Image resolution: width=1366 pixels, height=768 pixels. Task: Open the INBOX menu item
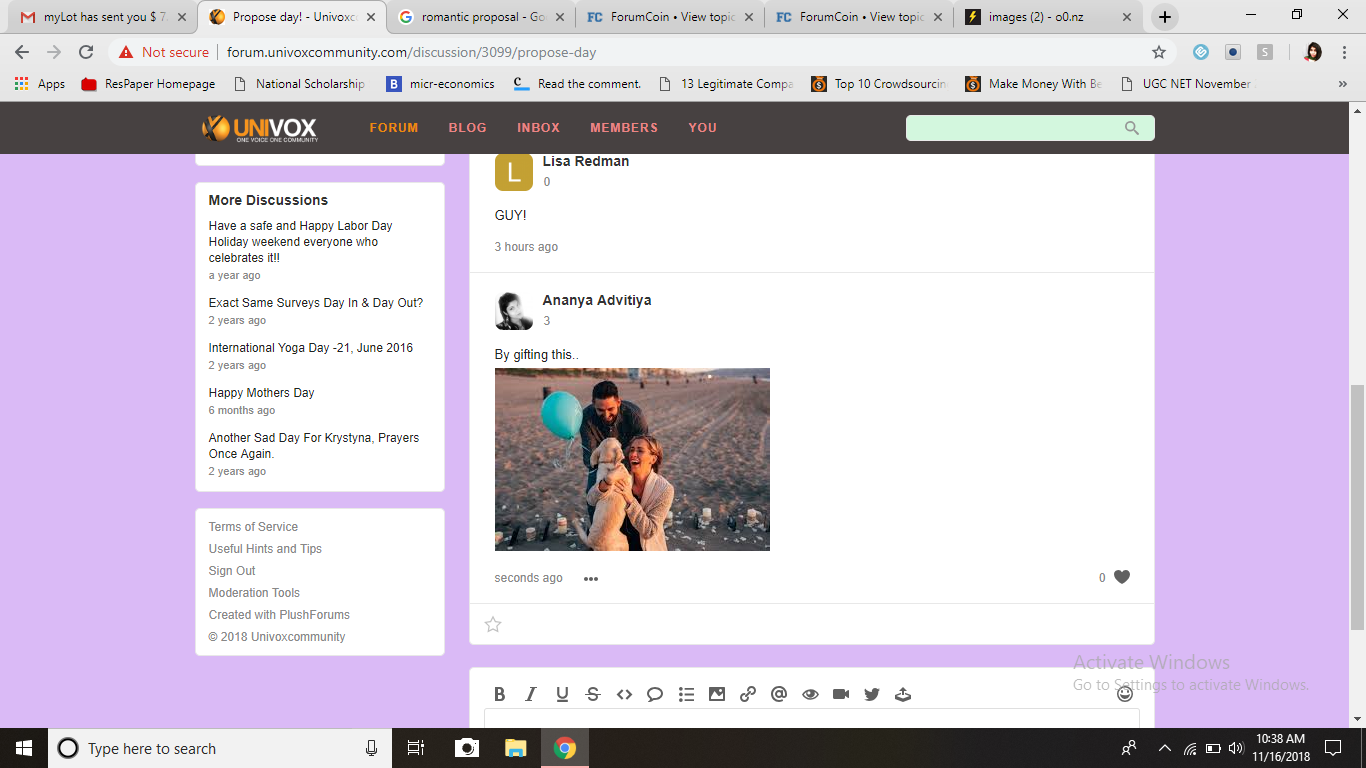coord(538,128)
